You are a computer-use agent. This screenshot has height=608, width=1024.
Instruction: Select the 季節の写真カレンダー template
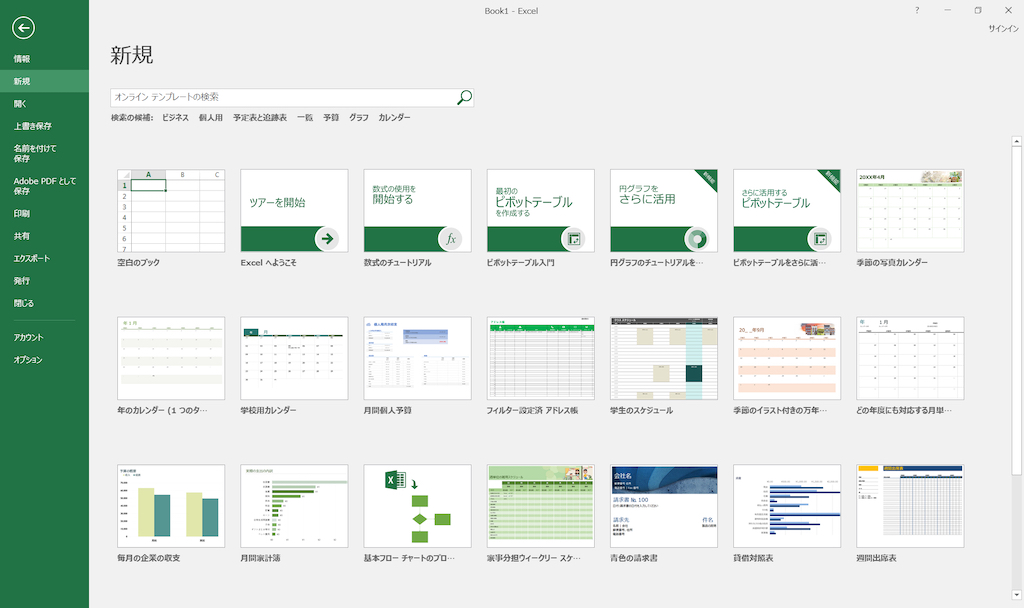point(910,218)
